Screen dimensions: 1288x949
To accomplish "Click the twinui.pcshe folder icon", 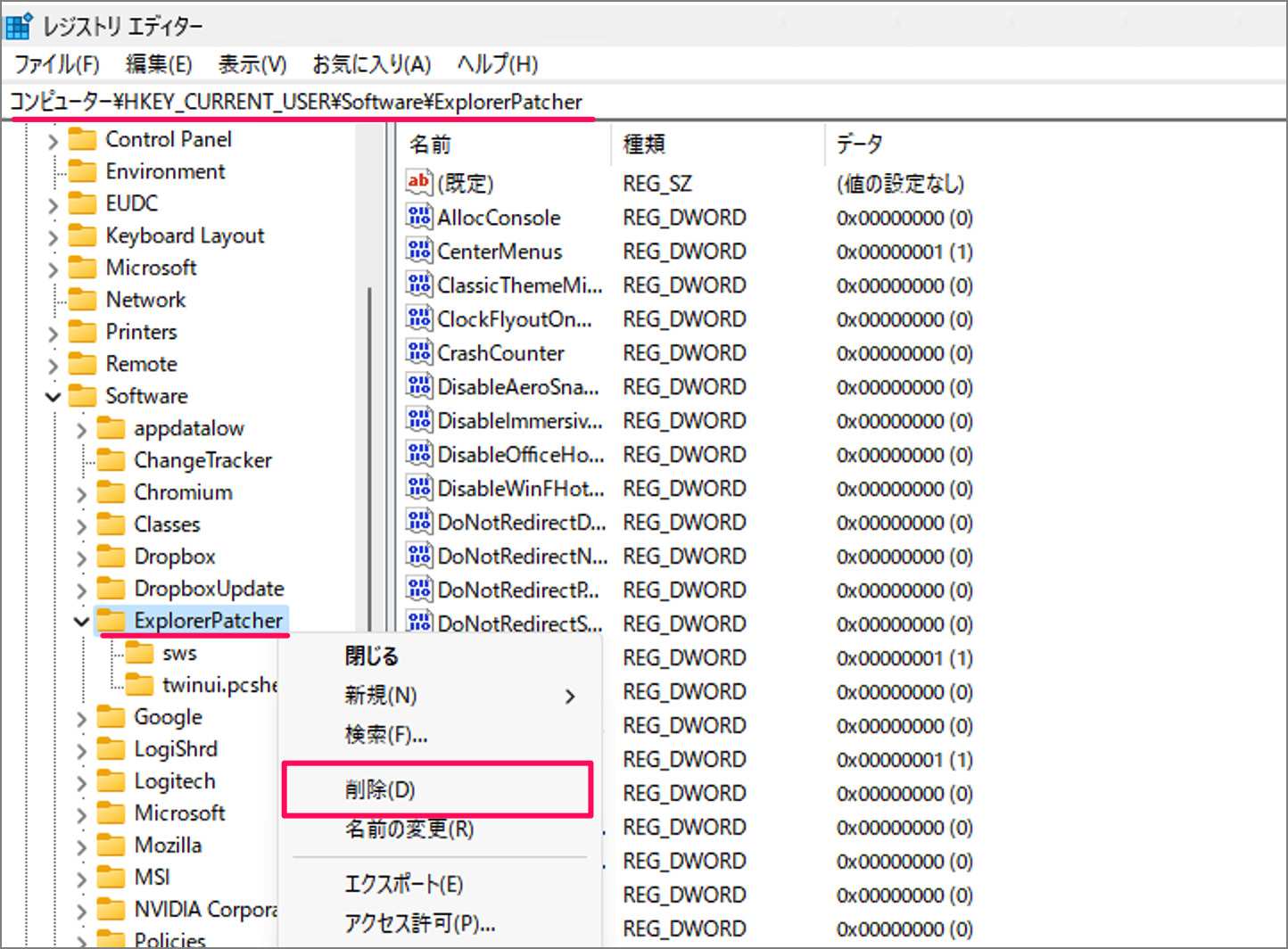I will [x=141, y=684].
